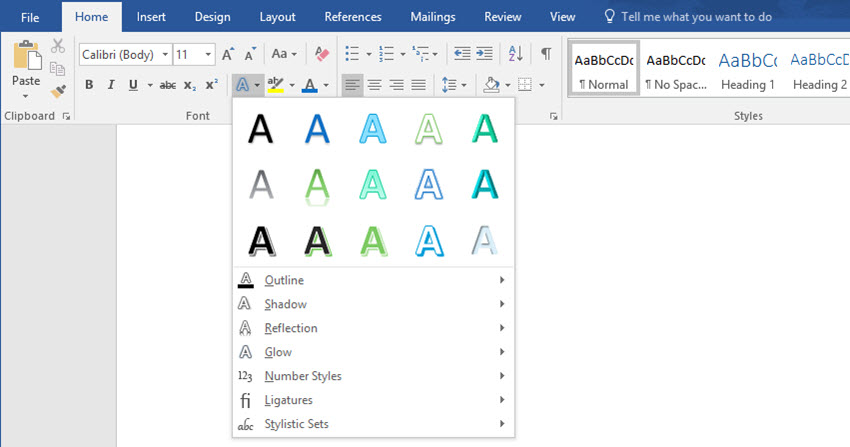Open the font color dropdown arrow
Screen dimensions: 850x447
pos(326,85)
